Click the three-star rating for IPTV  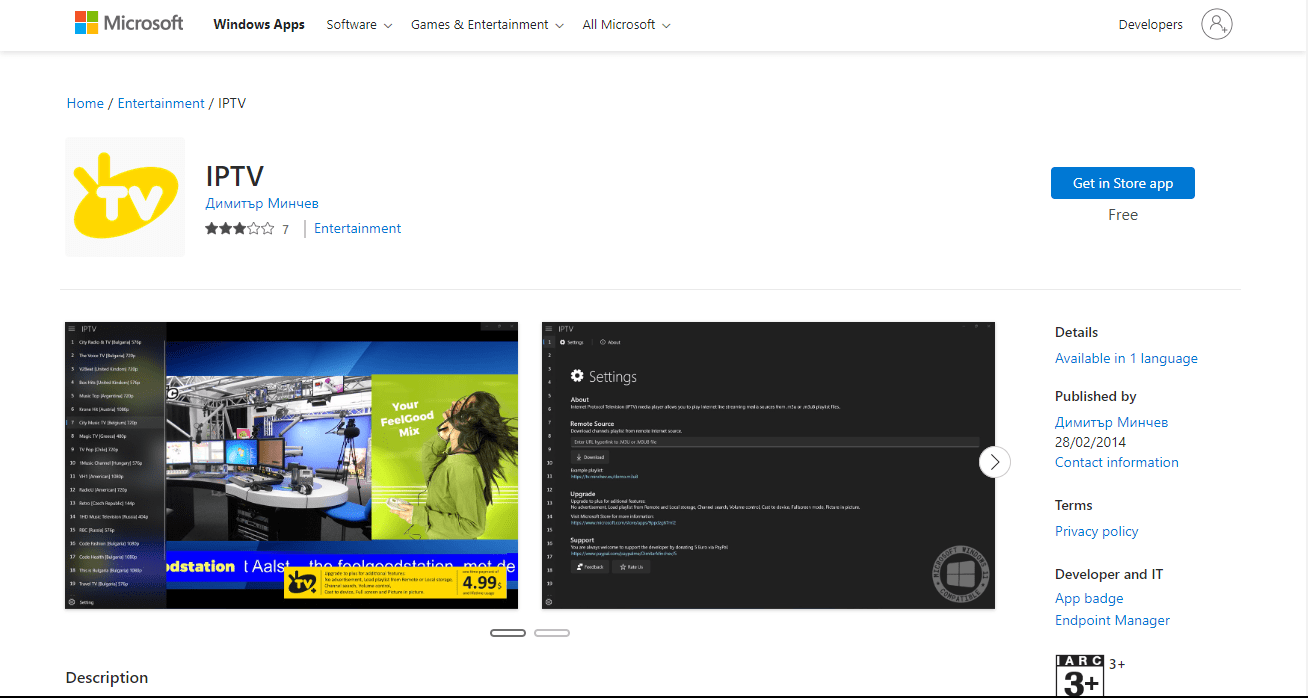coord(240,228)
